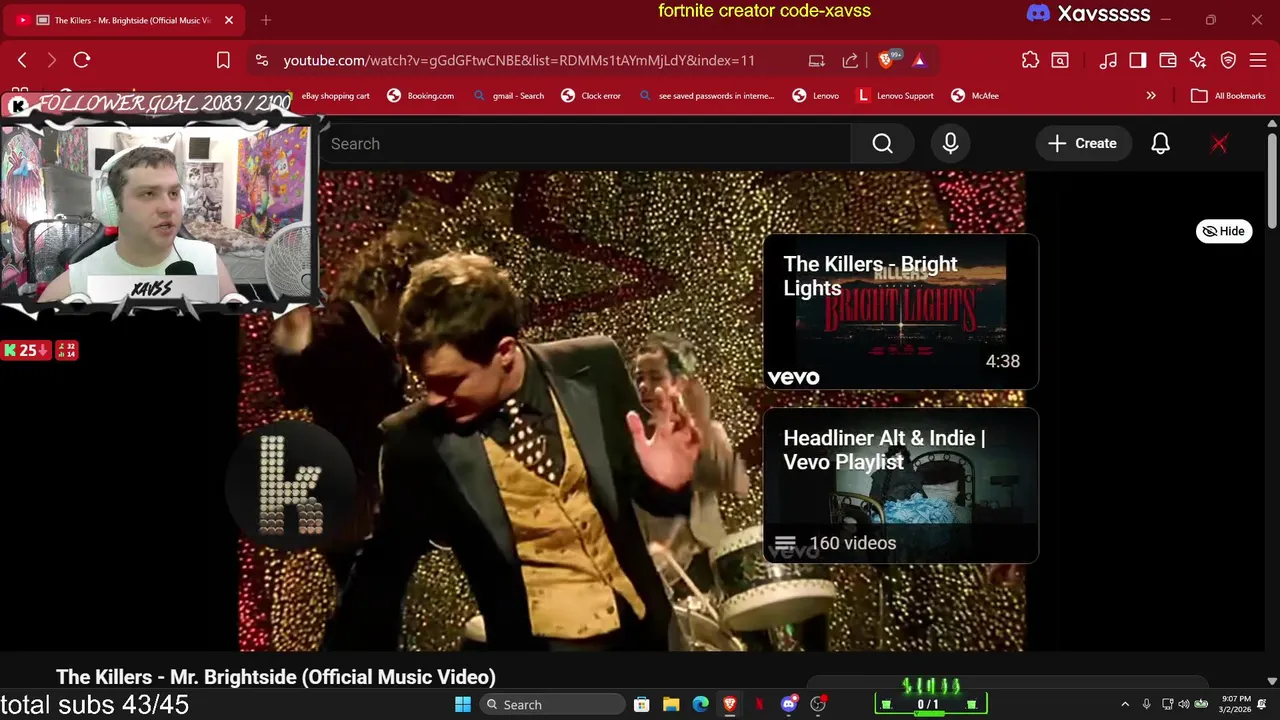Click the Killers 'k' channel logo overlay
This screenshot has height=720, width=1280.
291,485
